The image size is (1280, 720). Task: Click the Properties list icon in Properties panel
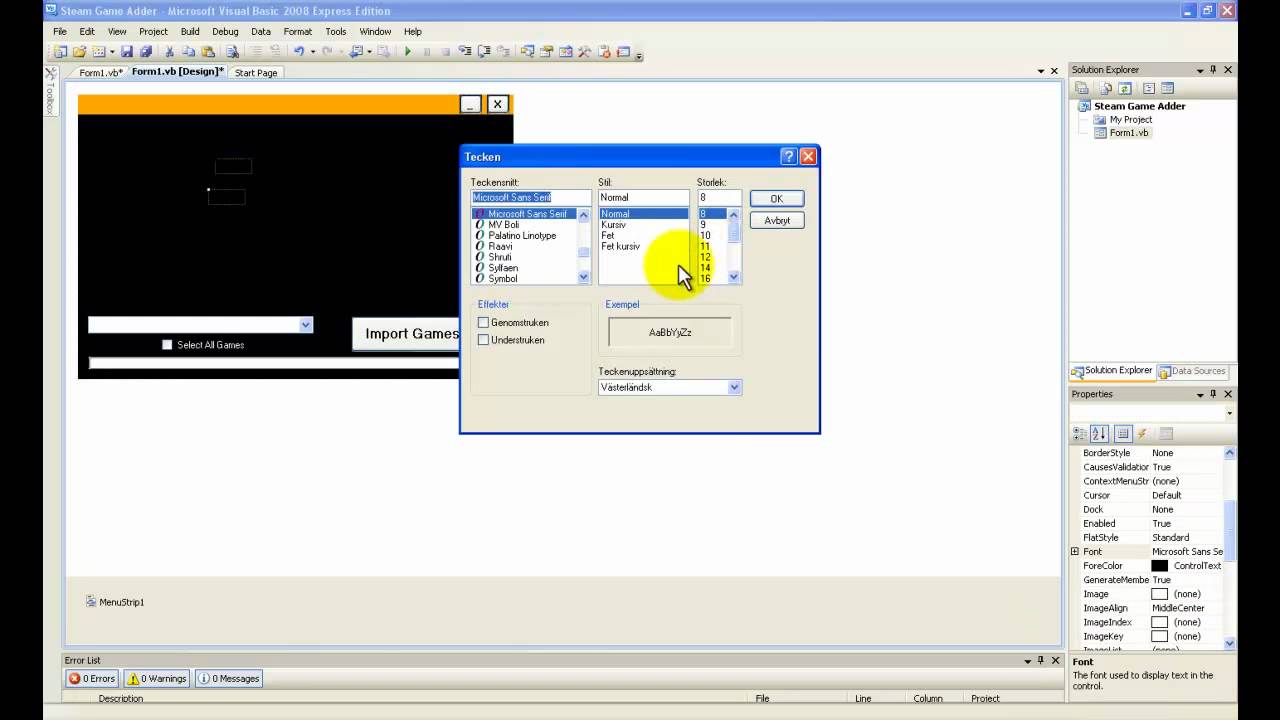[1123, 433]
